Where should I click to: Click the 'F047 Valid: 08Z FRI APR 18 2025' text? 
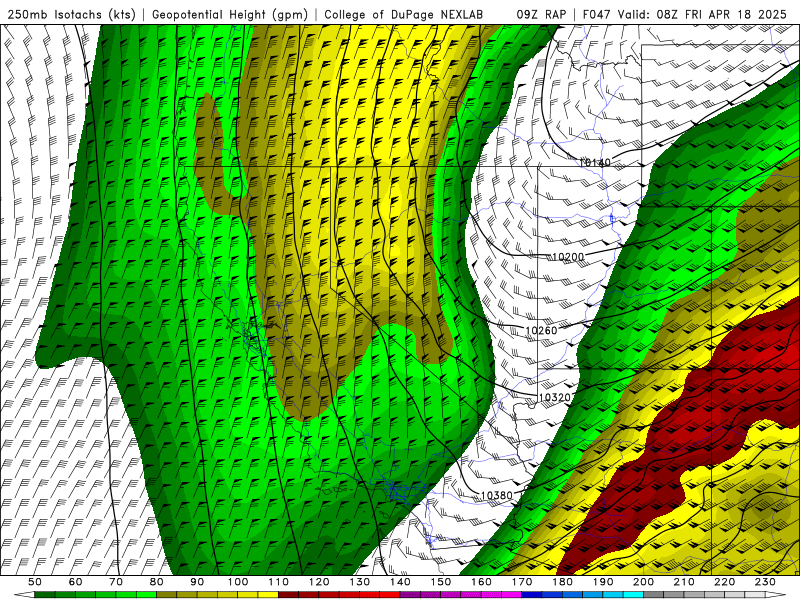tap(685, 14)
